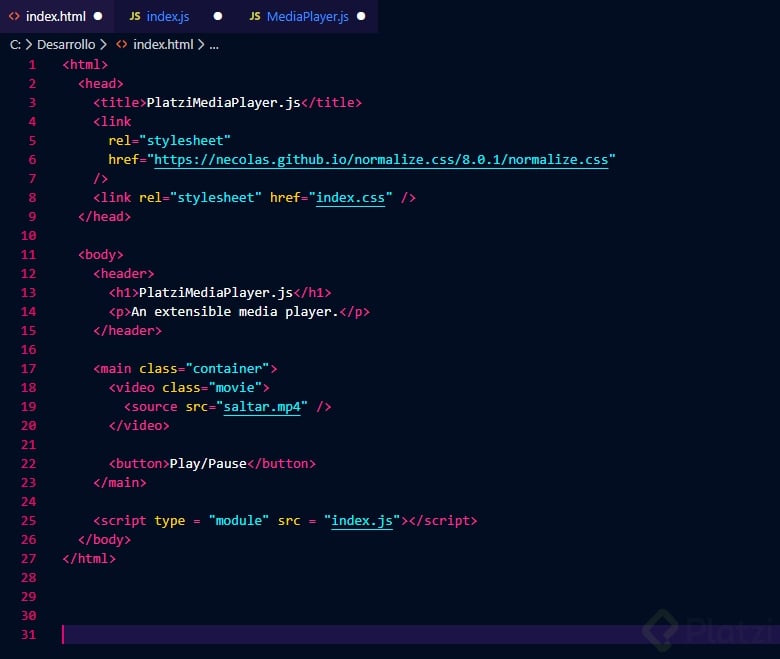Image resolution: width=780 pixels, height=659 pixels.
Task: Click unsaved dot on index.html tab
Action: (98, 16)
